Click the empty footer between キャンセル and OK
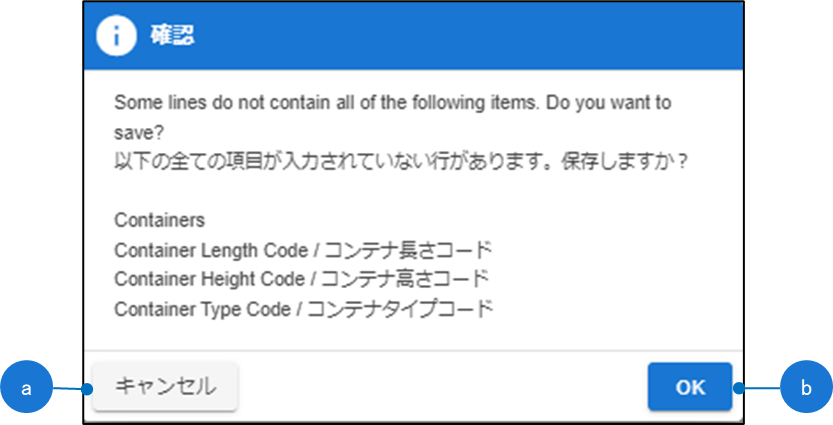This screenshot has width=833, height=425. (440, 387)
